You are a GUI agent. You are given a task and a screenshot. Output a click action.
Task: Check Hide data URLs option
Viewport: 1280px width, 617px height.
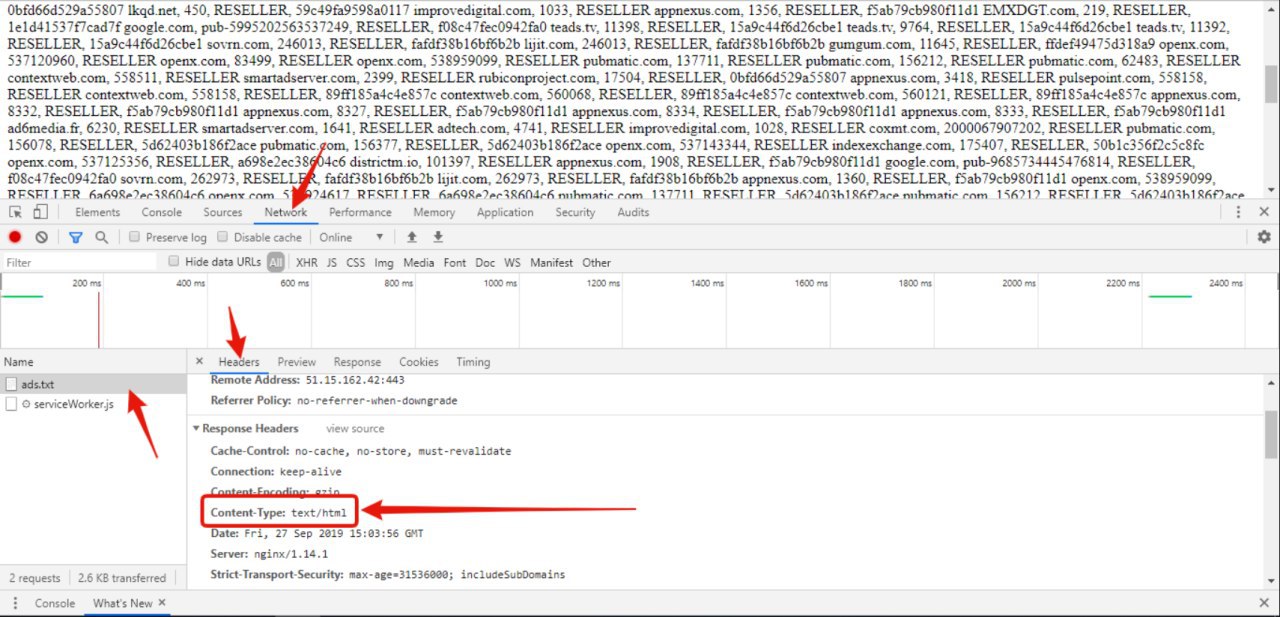[x=174, y=262]
